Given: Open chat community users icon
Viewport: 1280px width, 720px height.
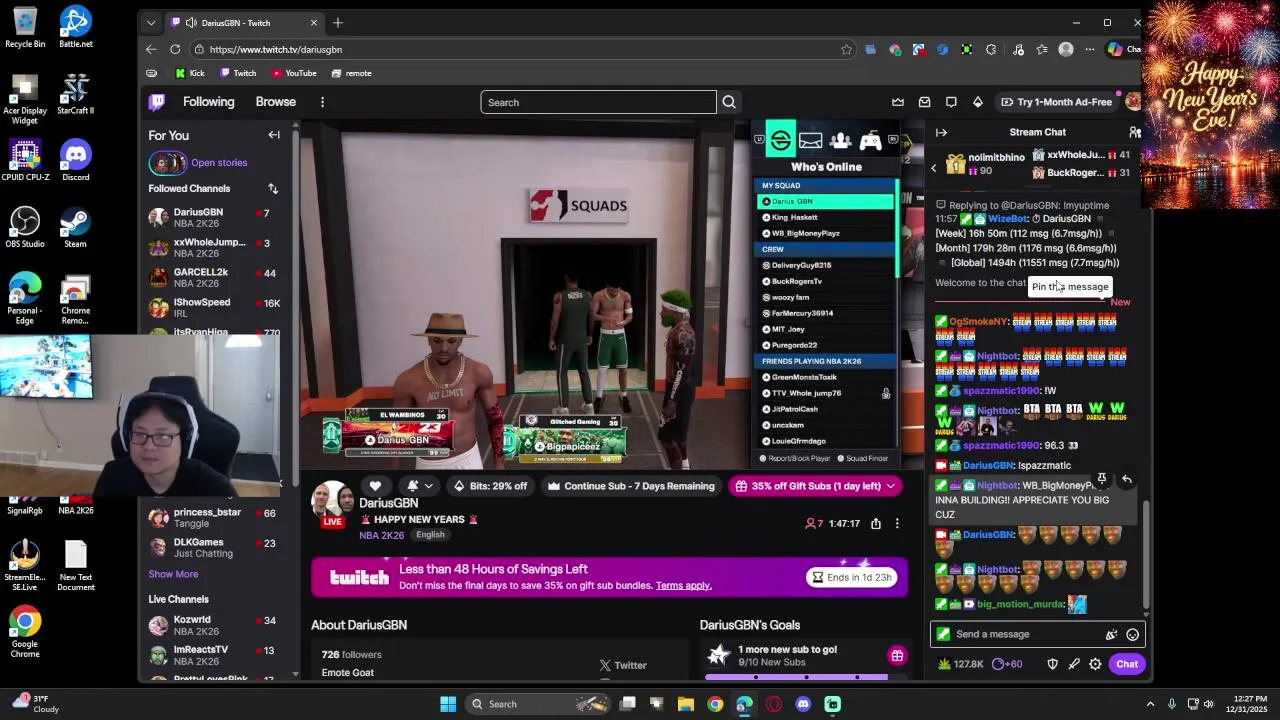Looking at the screenshot, I should tap(1135, 132).
